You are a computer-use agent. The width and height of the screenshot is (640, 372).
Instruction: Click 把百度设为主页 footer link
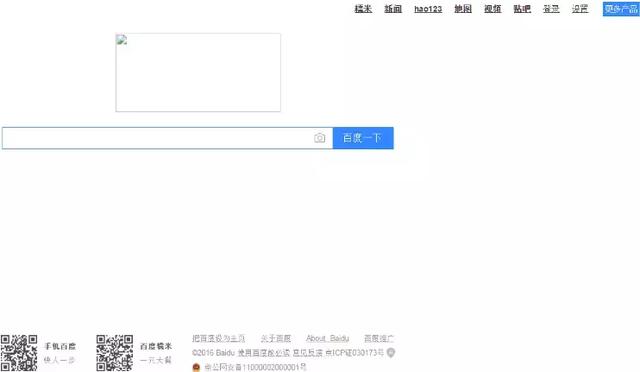(x=218, y=339)
